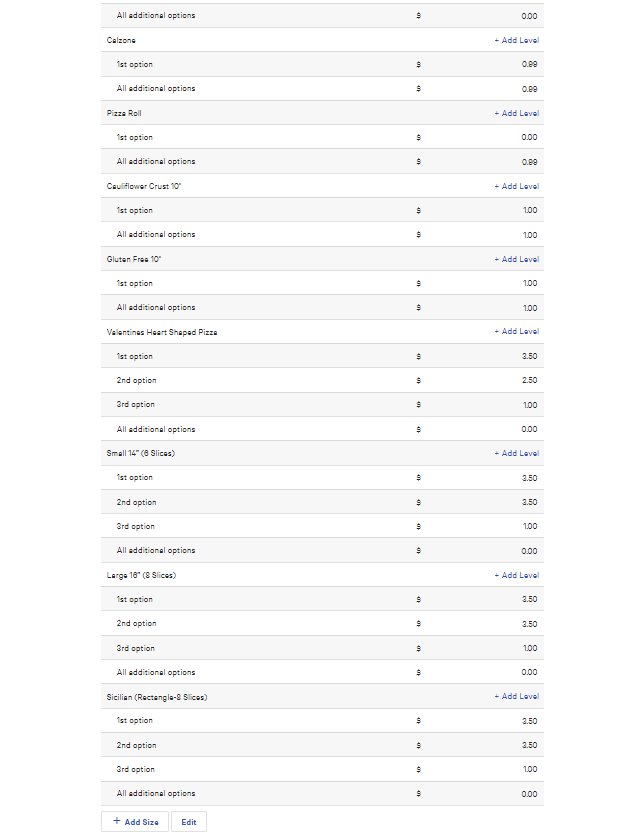The height and width of the screenshot is (832, 644).
Task: Click Small 14" 3rd option price
Action: pyautogui.click(x=480, y=527)
